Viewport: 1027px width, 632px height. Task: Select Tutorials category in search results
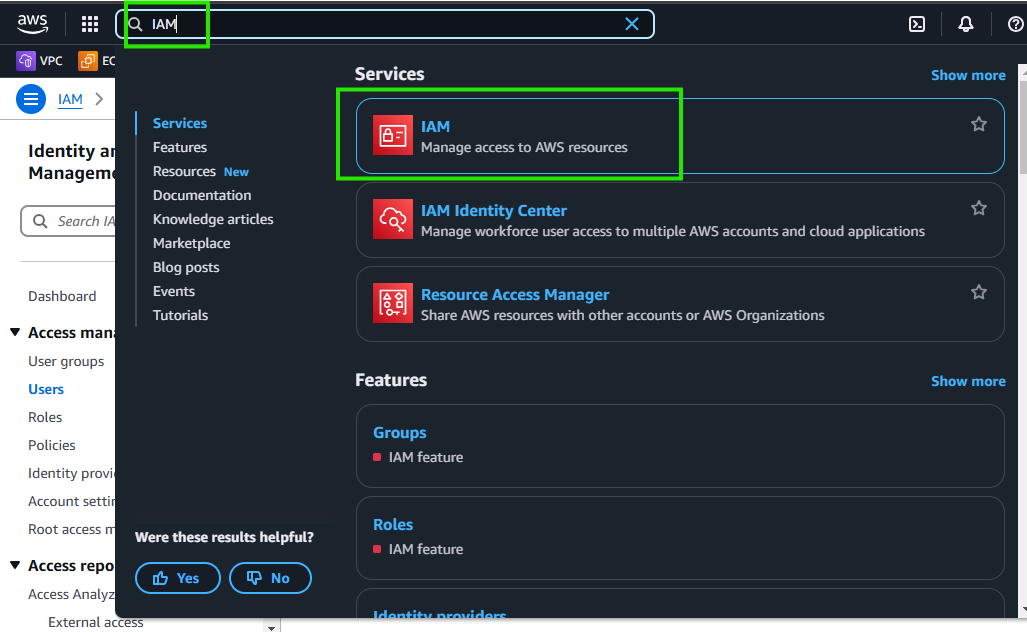point(180,315)
